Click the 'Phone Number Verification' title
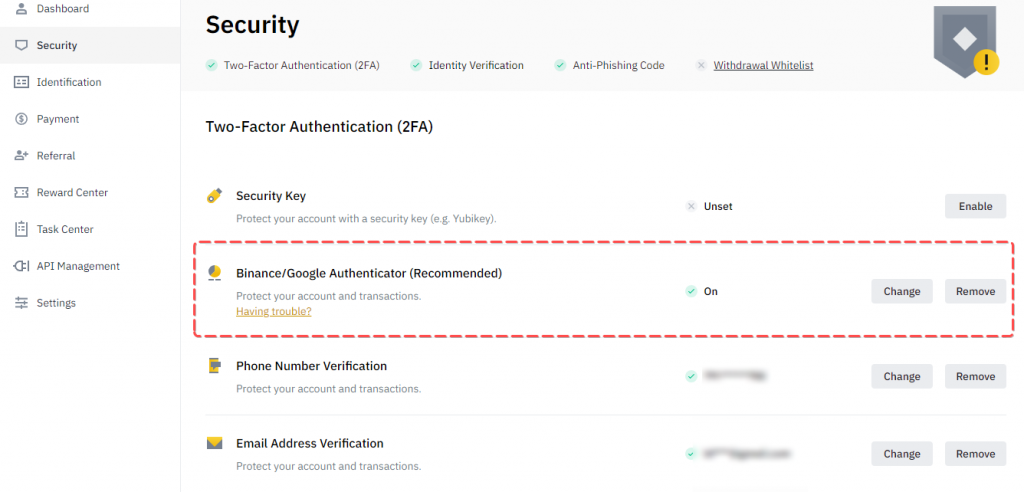 click(312, 366)
